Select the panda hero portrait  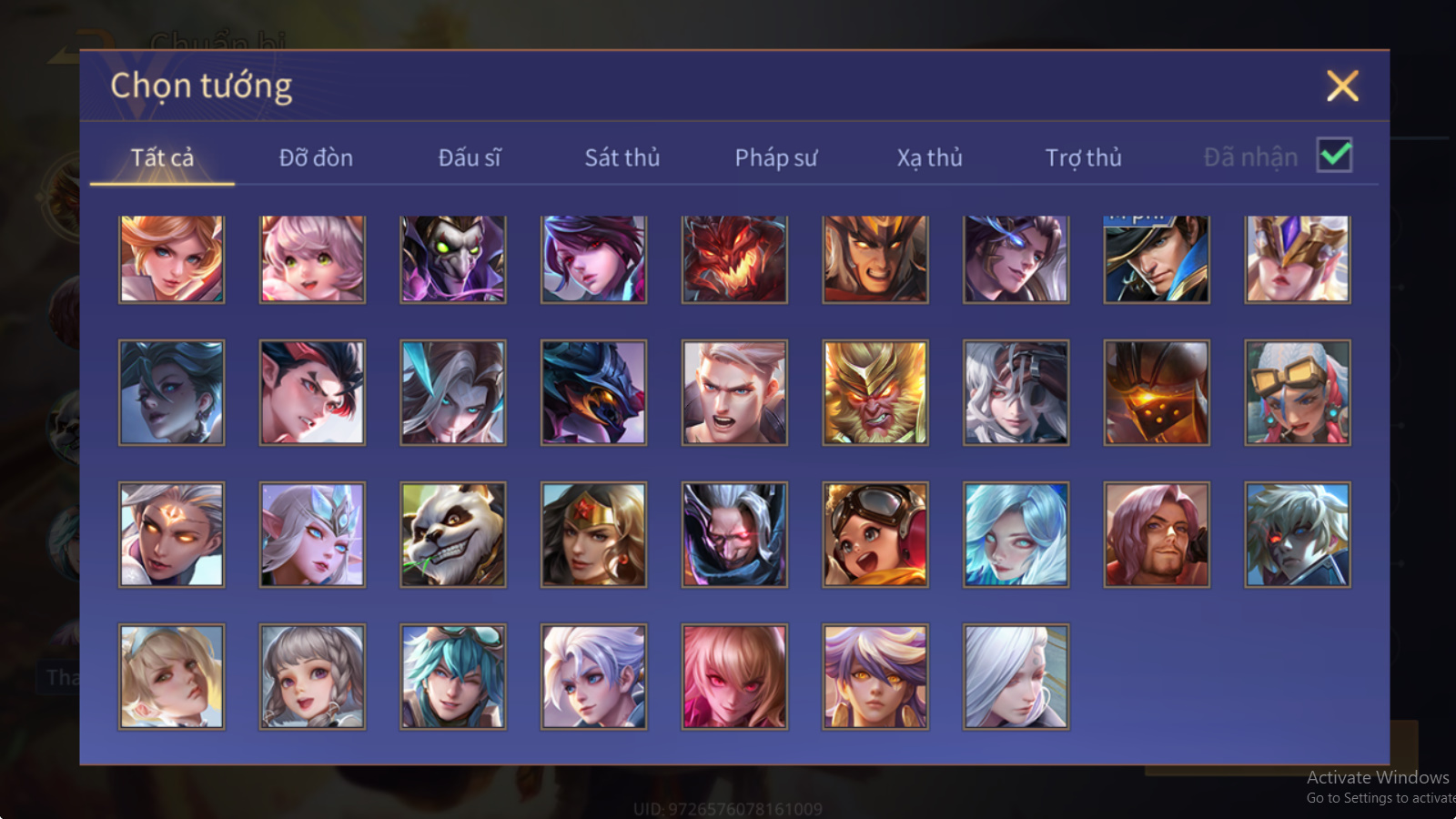[x=453, y=534]
